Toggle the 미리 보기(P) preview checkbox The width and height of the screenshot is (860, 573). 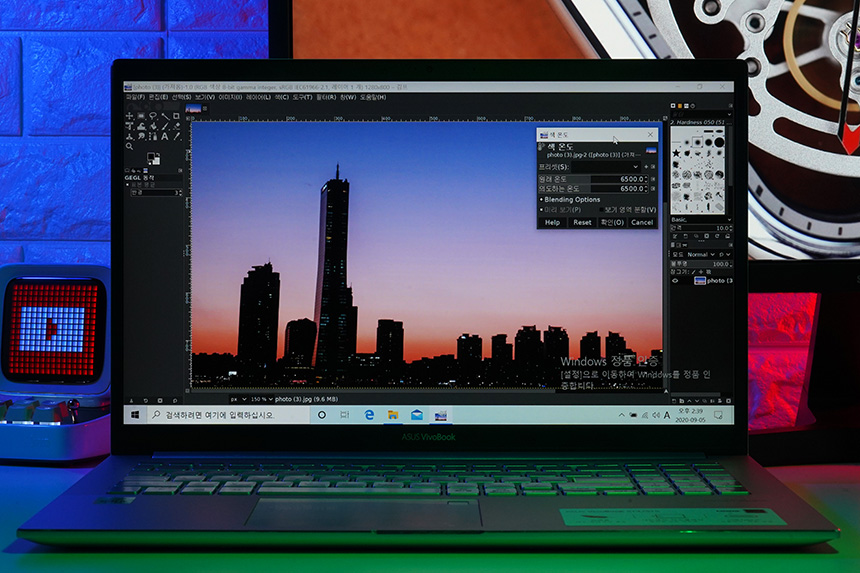541,210
